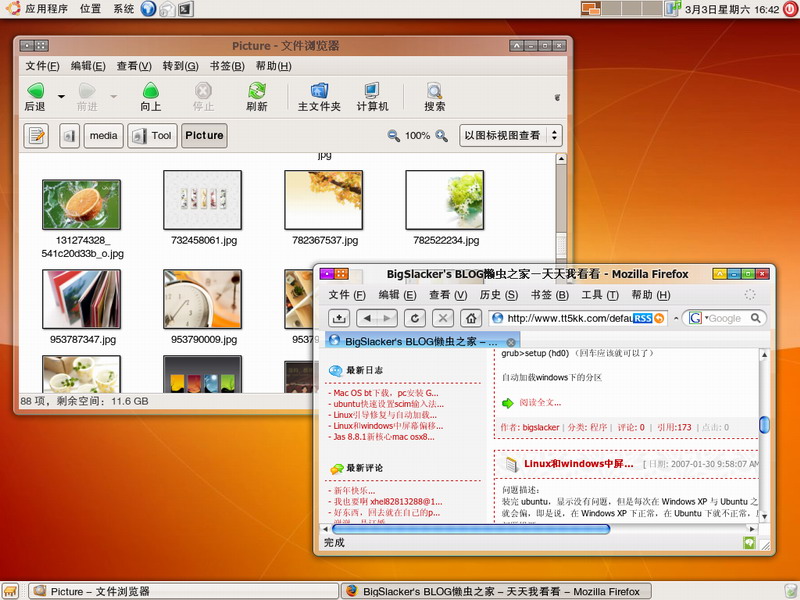Screen dimensions: 800x600
Task: Open 查看(V) menu in file browser
Action: click(134, 66)
